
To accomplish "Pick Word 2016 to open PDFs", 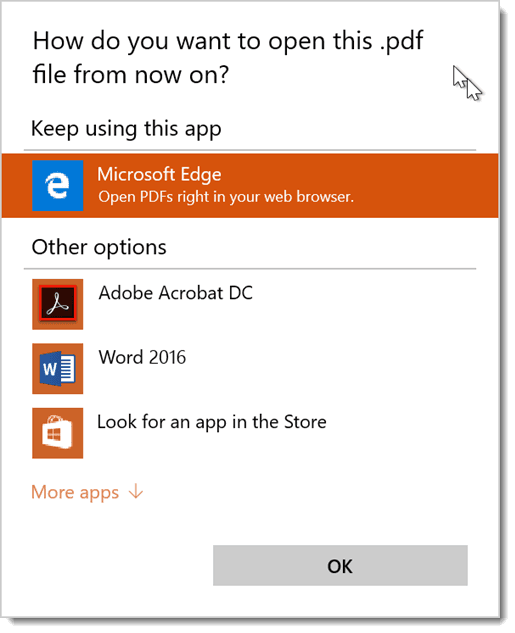I will tap(250, 369).
